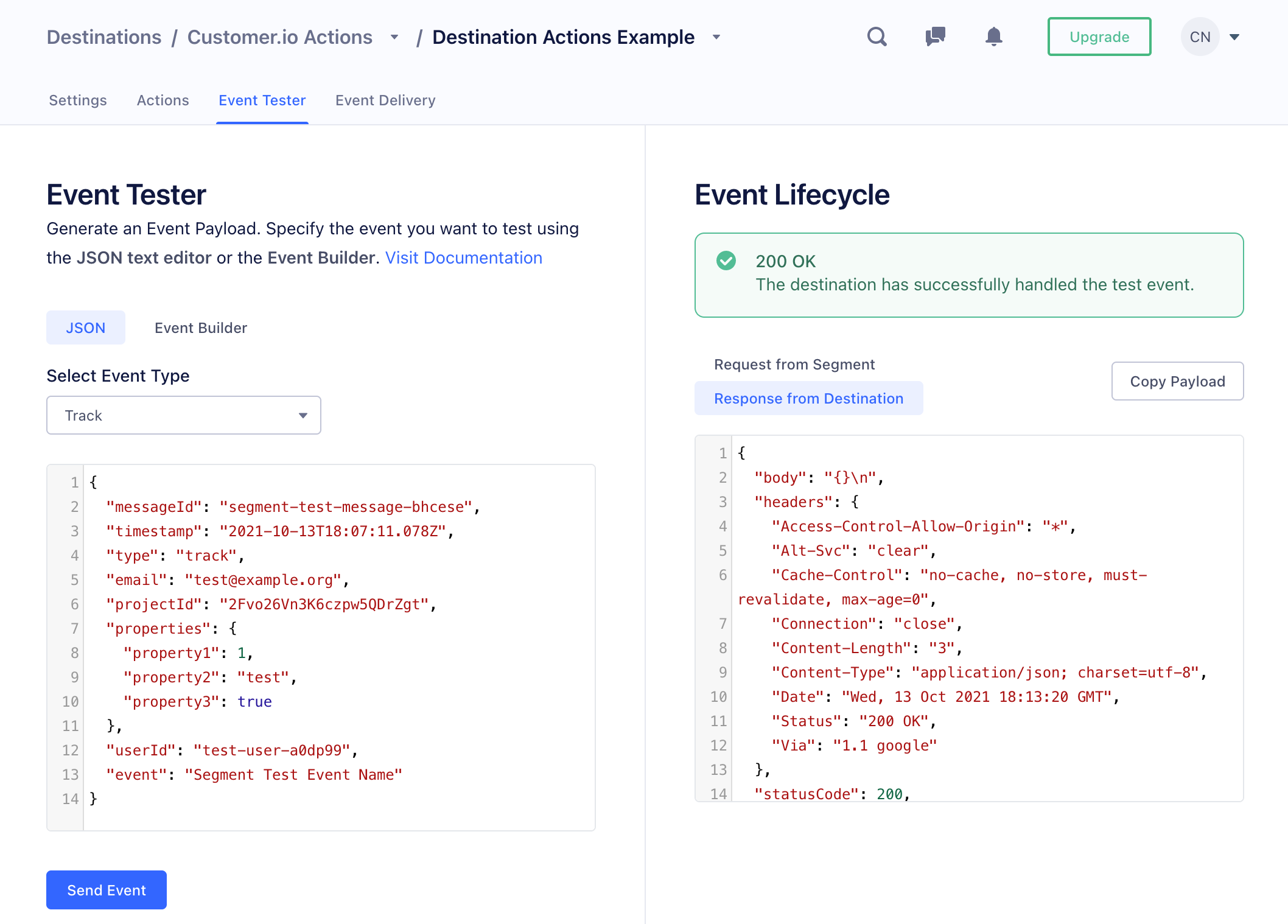
Task: Click the green check icon beside 200 OK
Action: tap(726, 261)
